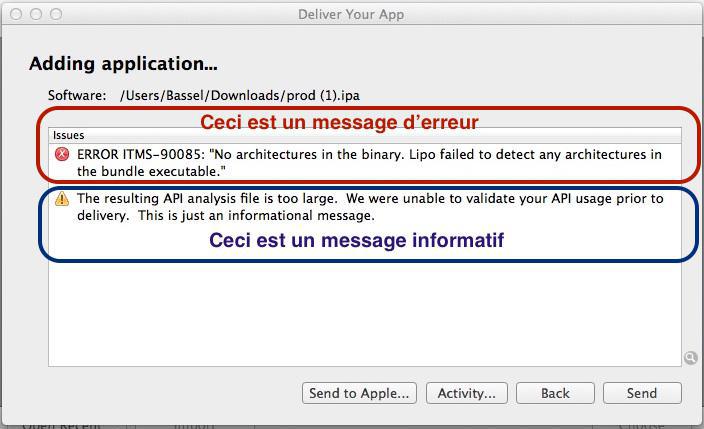Click the "Adding application..." heading

(x=123, y=64)
